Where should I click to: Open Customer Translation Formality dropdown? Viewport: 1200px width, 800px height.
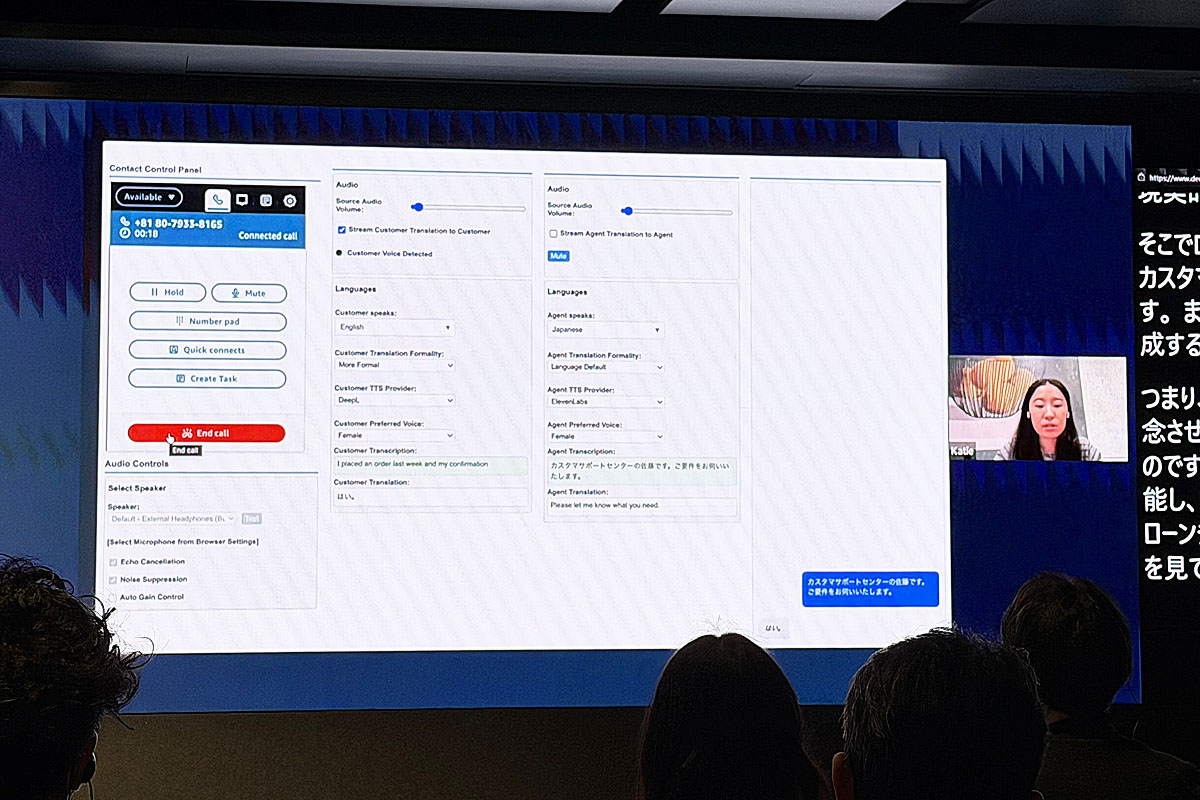point(396,365)
